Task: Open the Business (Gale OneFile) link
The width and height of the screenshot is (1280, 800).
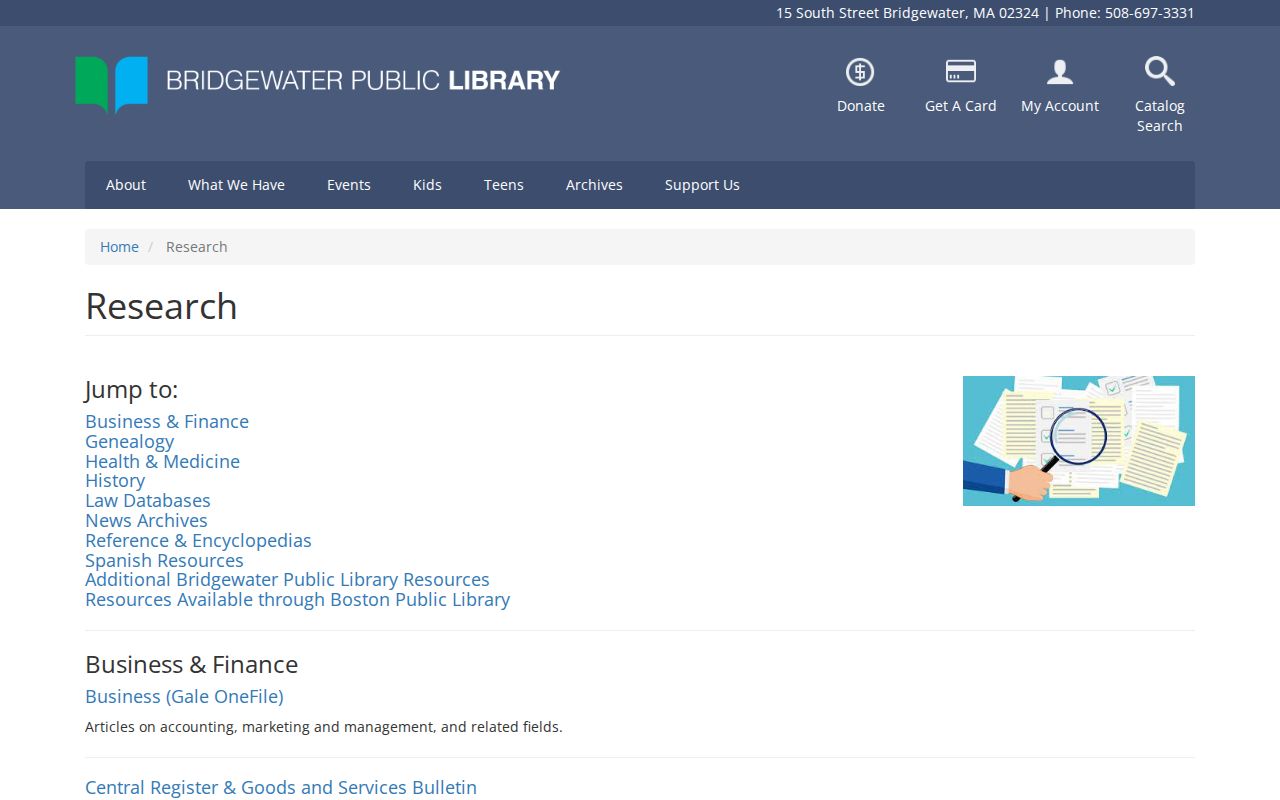Action: [x=184, y=697]
